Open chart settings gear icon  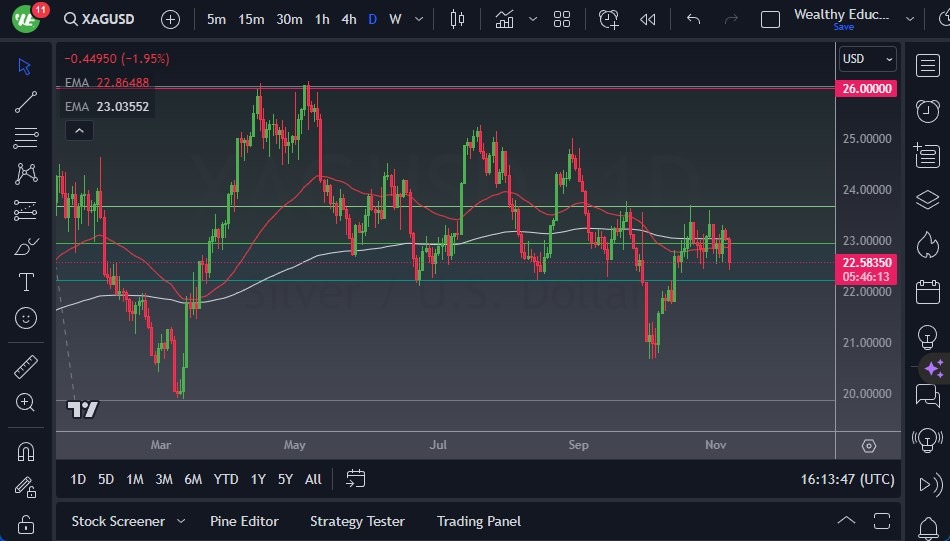coord(868,446)
